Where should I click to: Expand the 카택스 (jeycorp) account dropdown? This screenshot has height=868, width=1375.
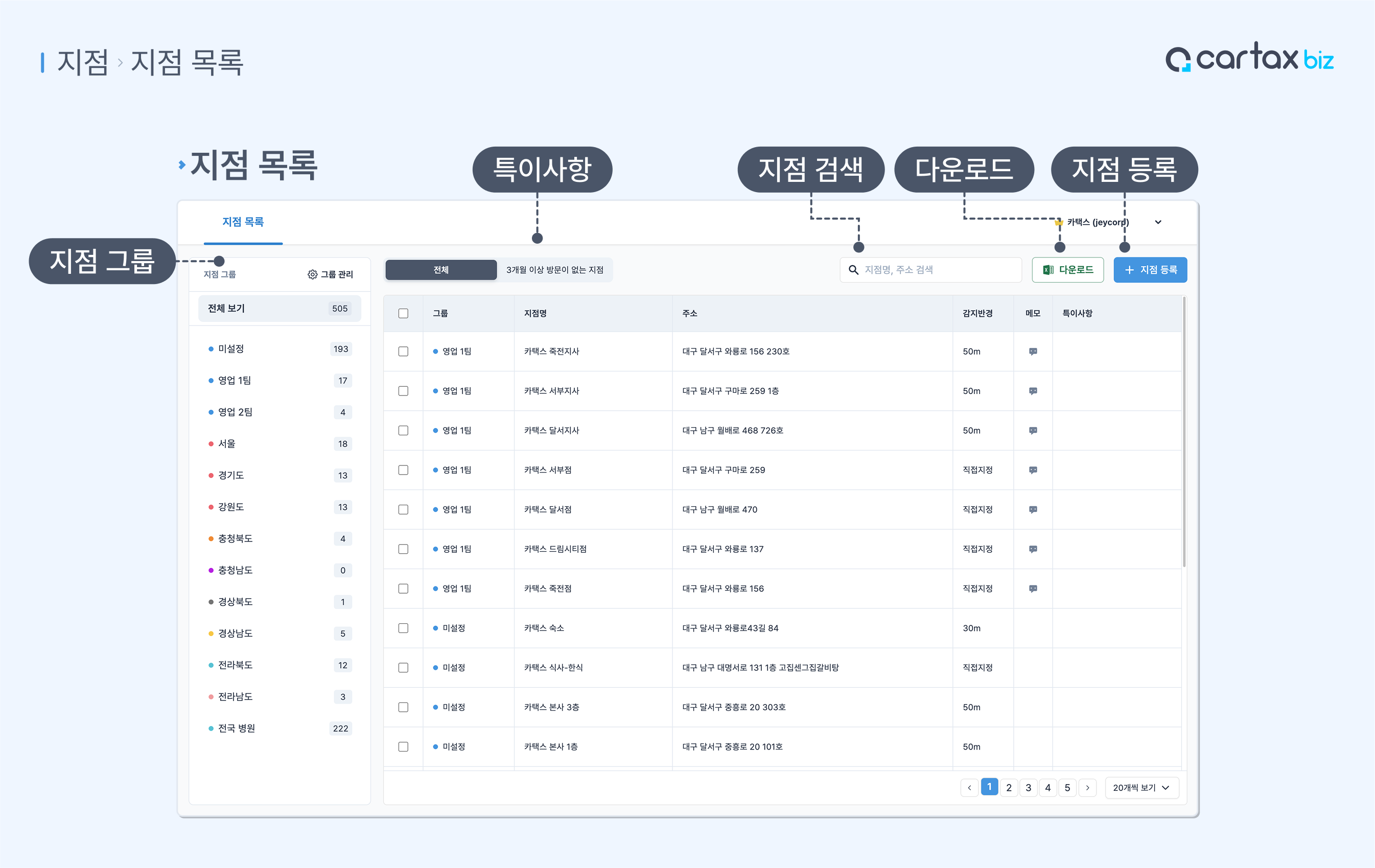[1157, 222]
